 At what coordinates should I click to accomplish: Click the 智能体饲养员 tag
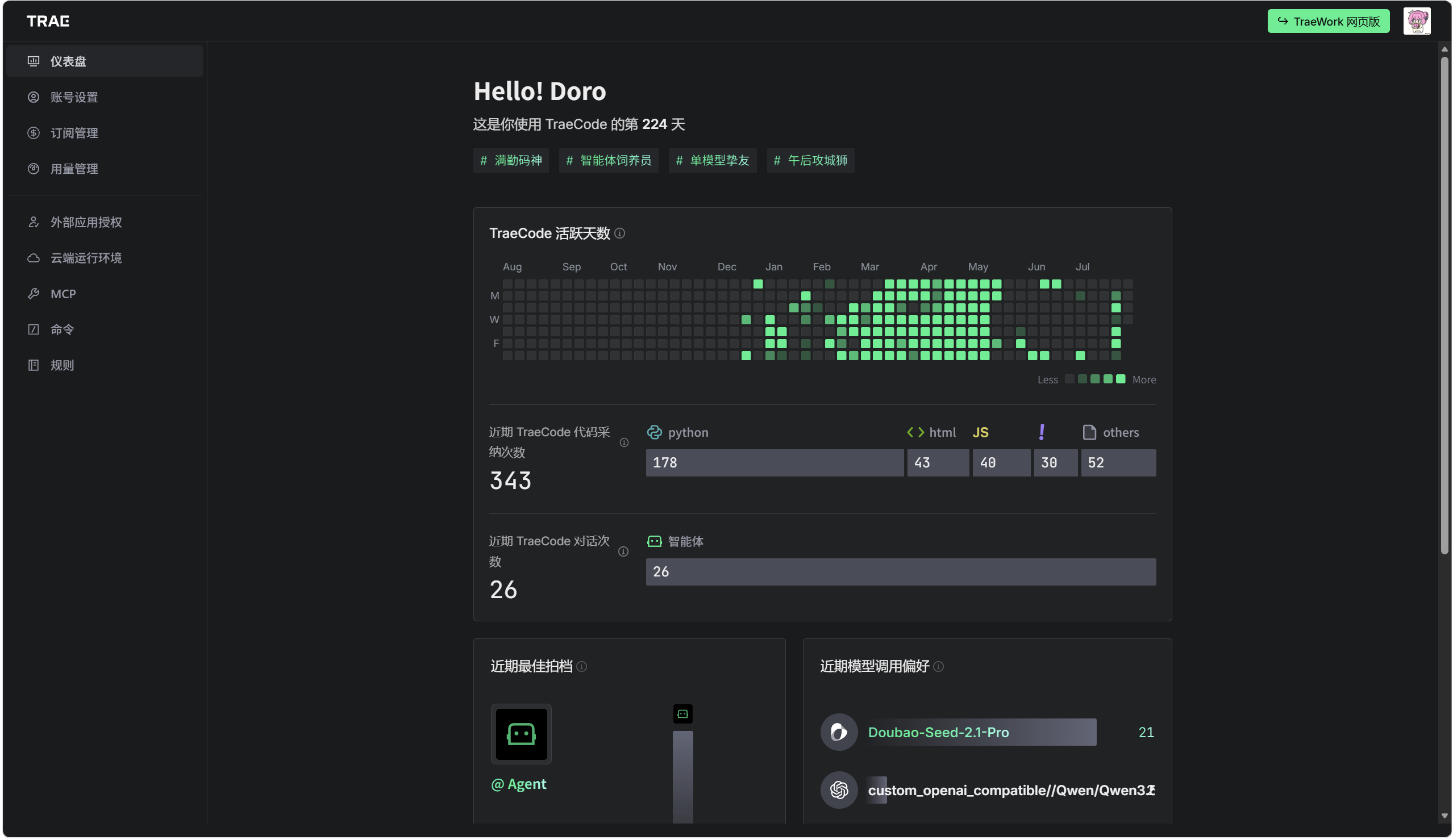click(x=608, y=160)
